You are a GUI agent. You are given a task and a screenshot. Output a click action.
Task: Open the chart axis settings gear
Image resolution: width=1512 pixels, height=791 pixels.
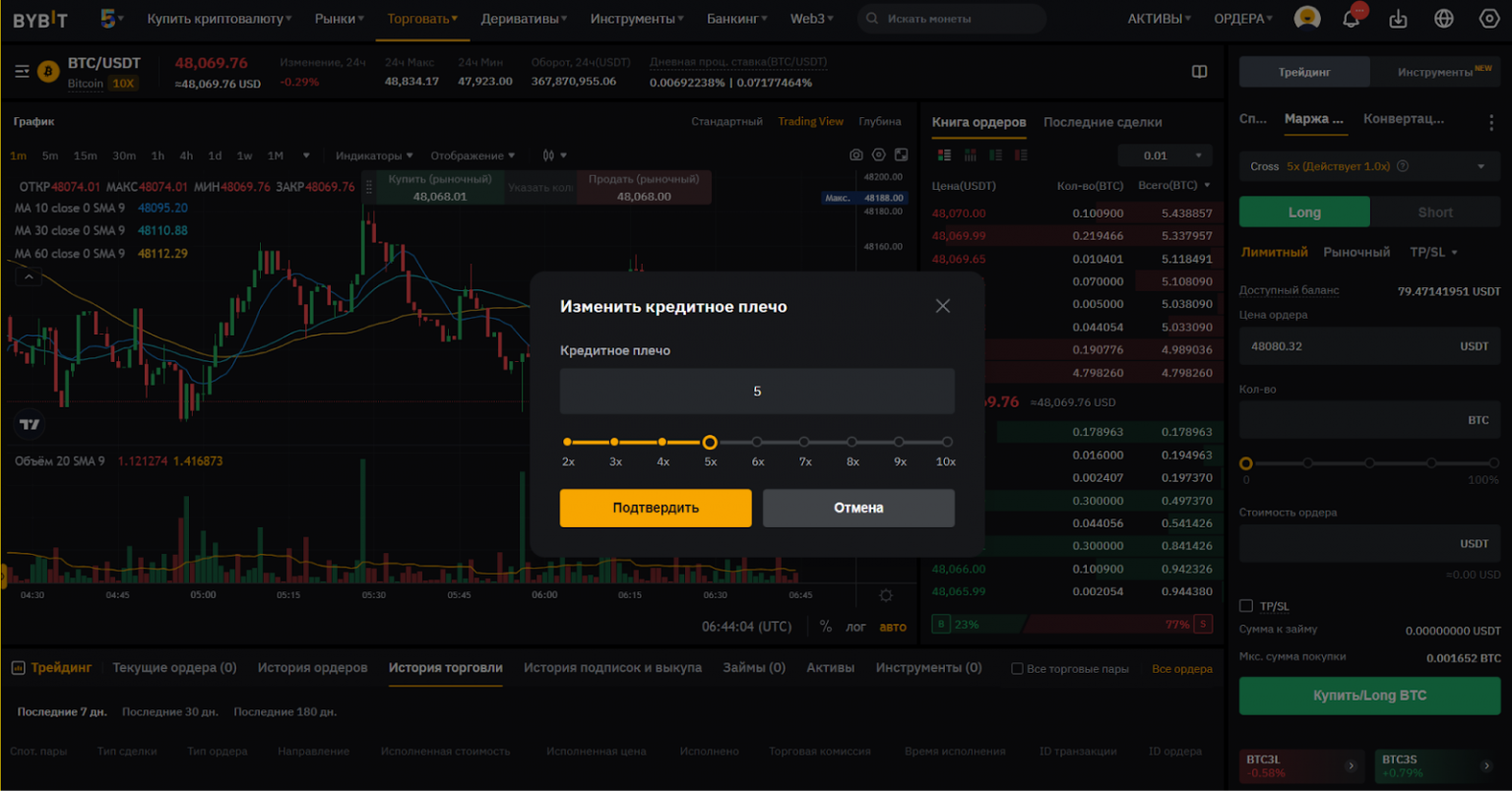tap(886, 595)
